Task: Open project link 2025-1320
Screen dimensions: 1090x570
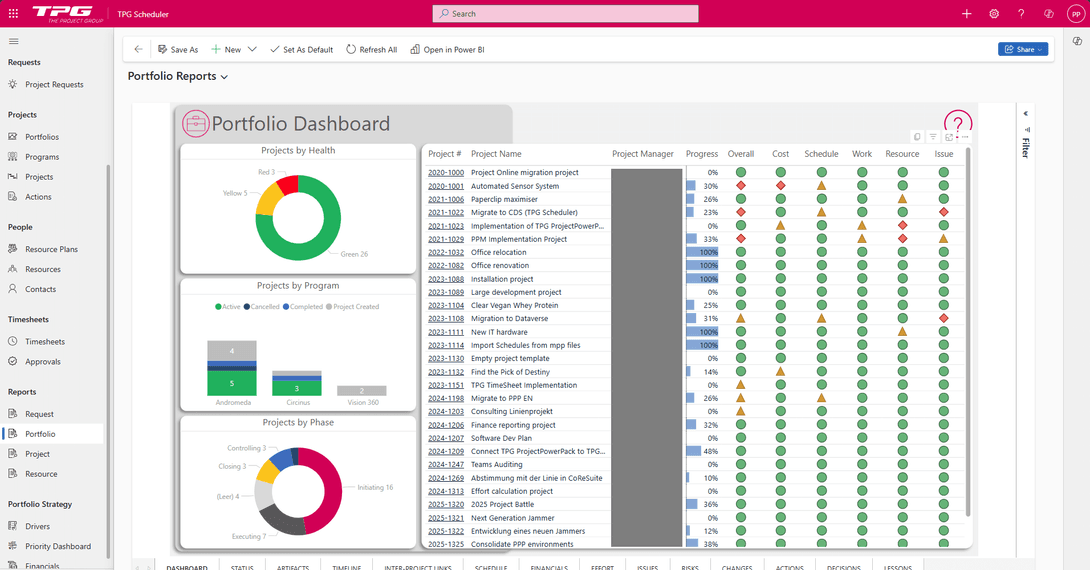Action: click(x=446, y=505)
